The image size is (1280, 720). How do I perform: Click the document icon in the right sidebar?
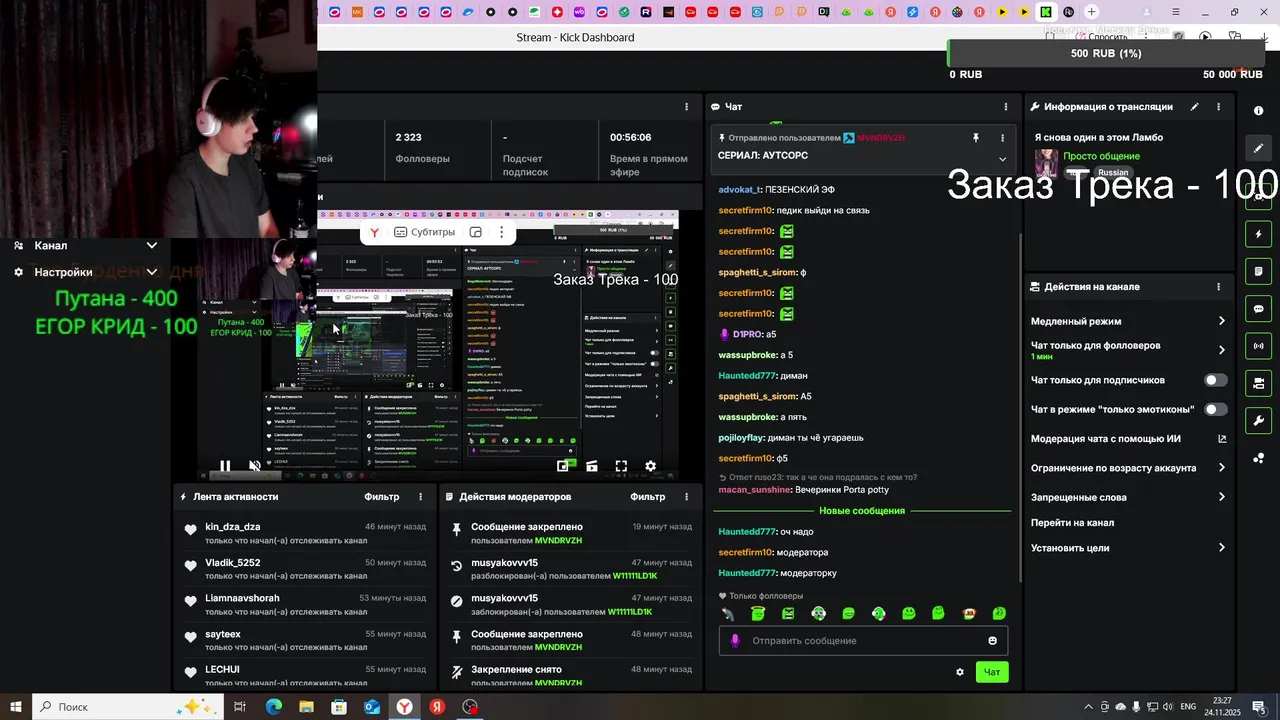tap(1259, 271)
